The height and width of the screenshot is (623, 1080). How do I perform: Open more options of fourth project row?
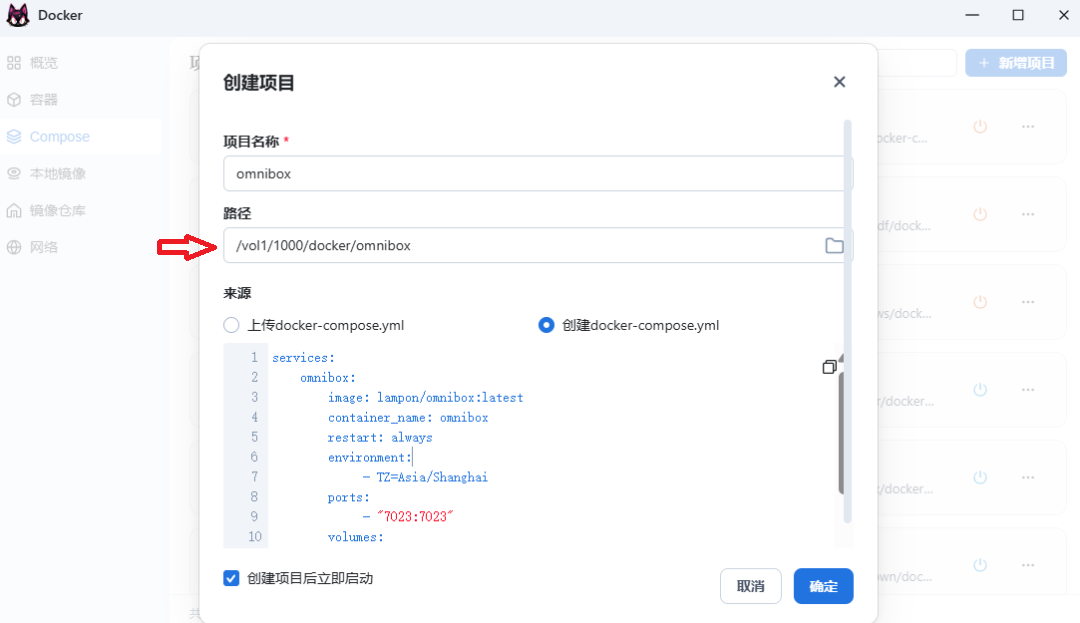(1028, 390)
